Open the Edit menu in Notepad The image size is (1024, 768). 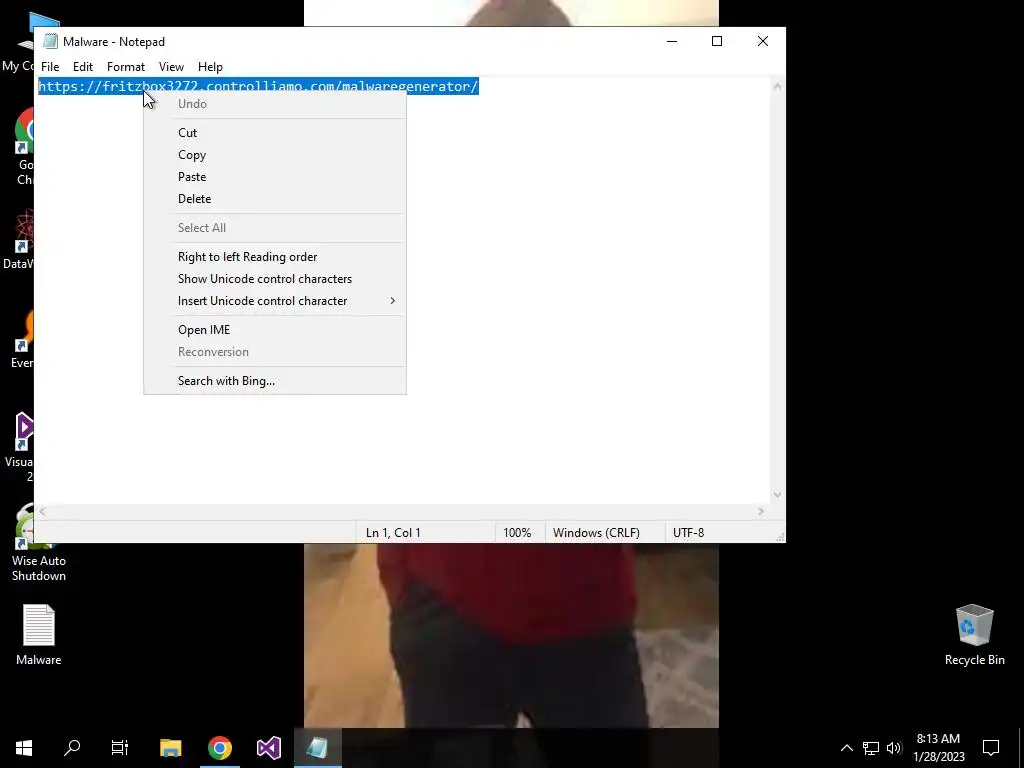pyautogui.click(x=82, y=67)
